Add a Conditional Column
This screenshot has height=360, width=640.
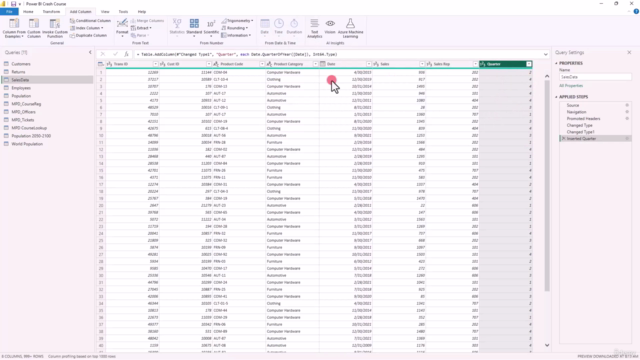(x=90, y=20)
